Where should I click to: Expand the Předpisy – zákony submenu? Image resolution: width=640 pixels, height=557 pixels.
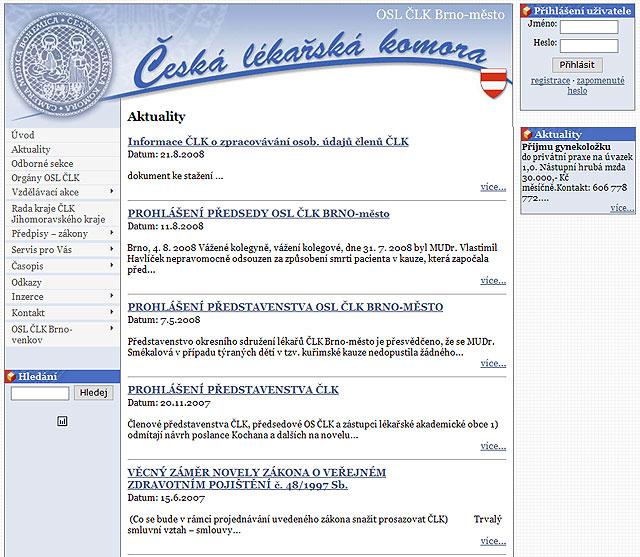point(112,233)
